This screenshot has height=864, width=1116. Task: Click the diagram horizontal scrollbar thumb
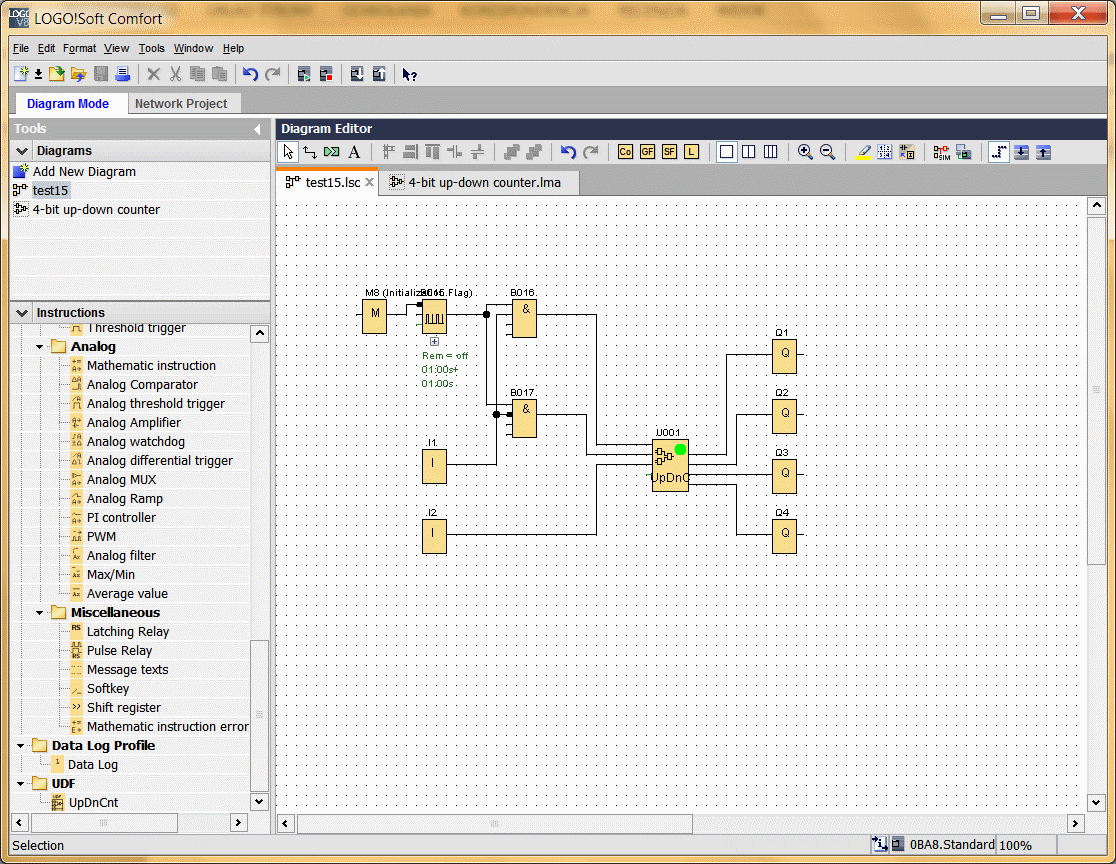click(x=495, y=823)
